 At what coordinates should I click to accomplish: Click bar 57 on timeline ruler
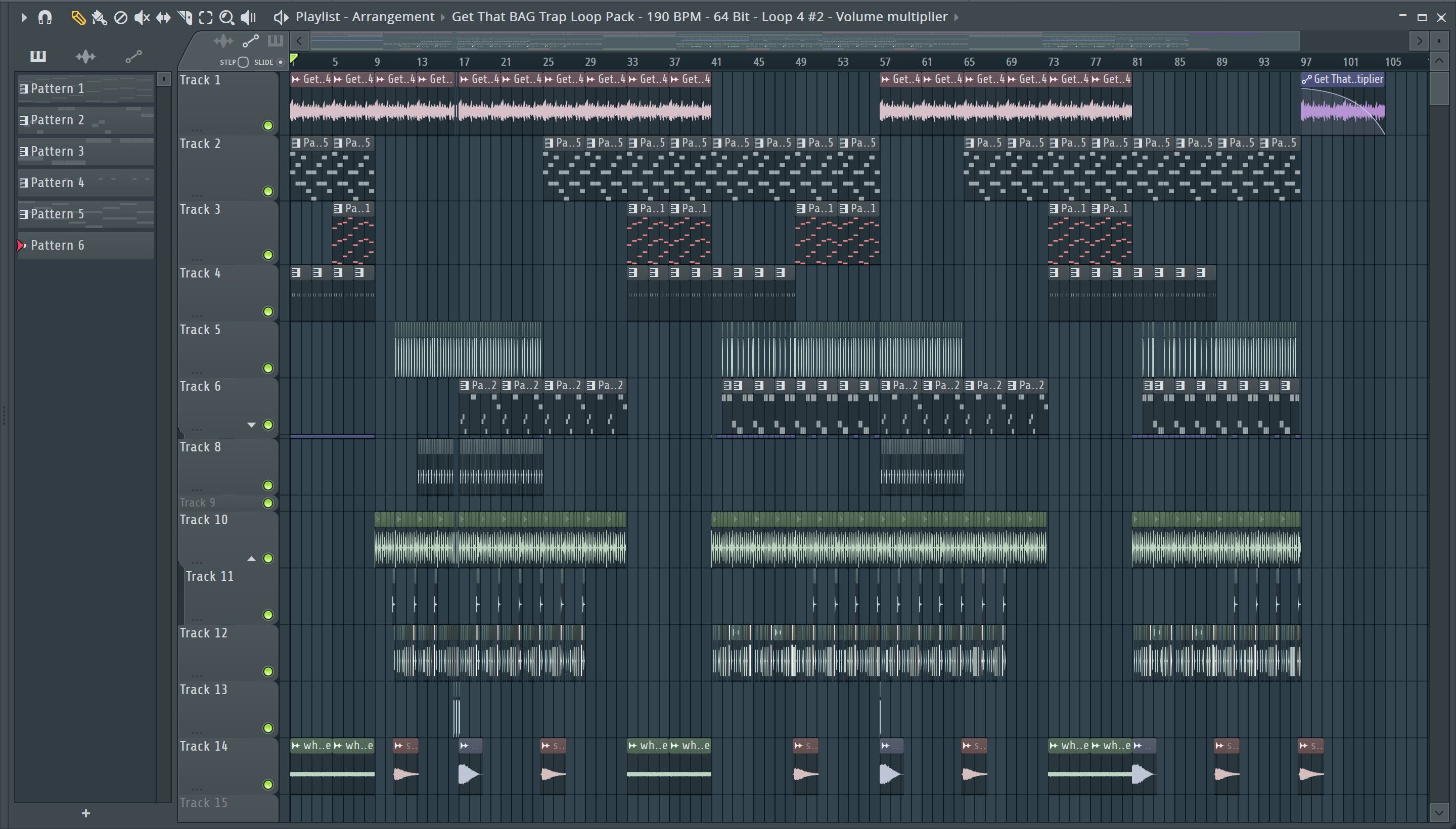pyautogui.click(x=885, y=62)
